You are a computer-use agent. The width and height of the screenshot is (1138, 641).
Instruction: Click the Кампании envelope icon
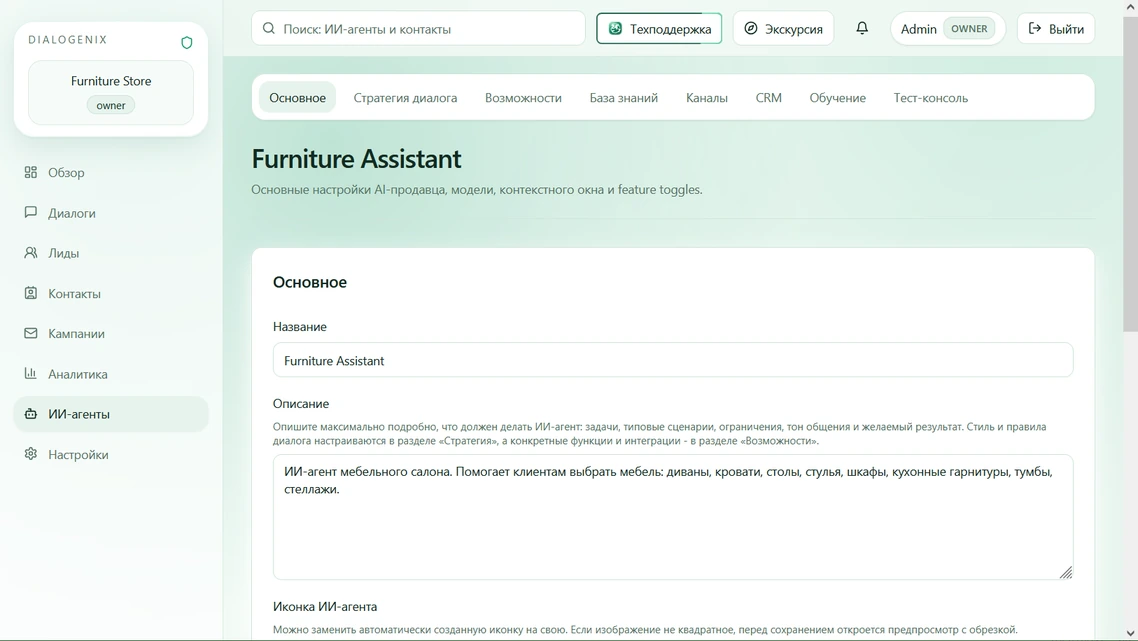pos(30,333)
